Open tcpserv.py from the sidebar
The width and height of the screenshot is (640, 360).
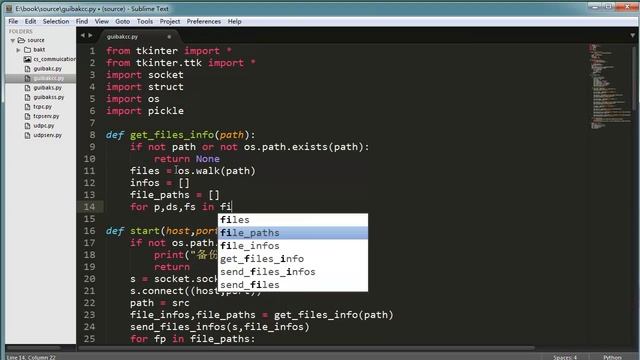46,116
